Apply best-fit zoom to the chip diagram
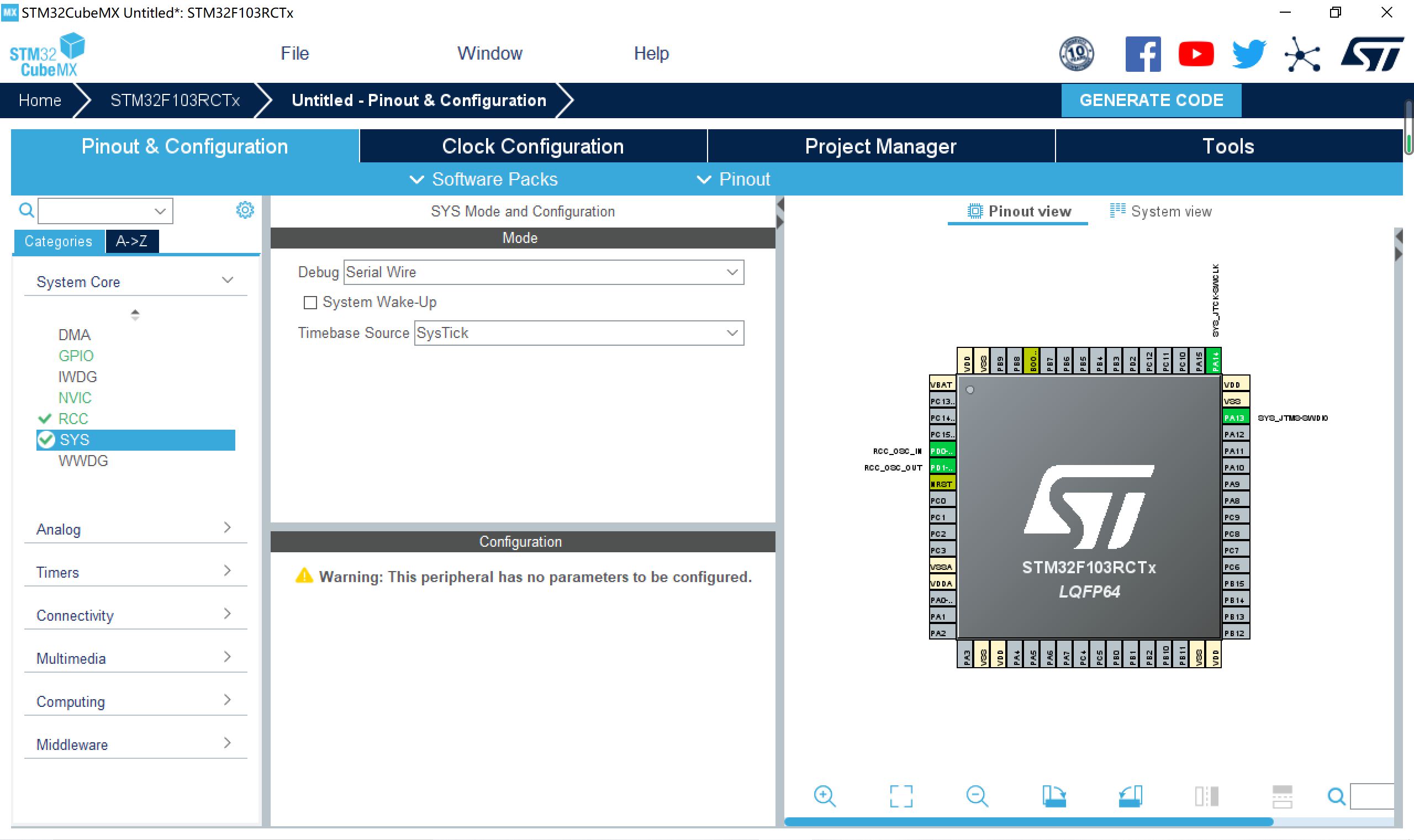Screen dimensions: 1414x840 click(x=900, y=796)
